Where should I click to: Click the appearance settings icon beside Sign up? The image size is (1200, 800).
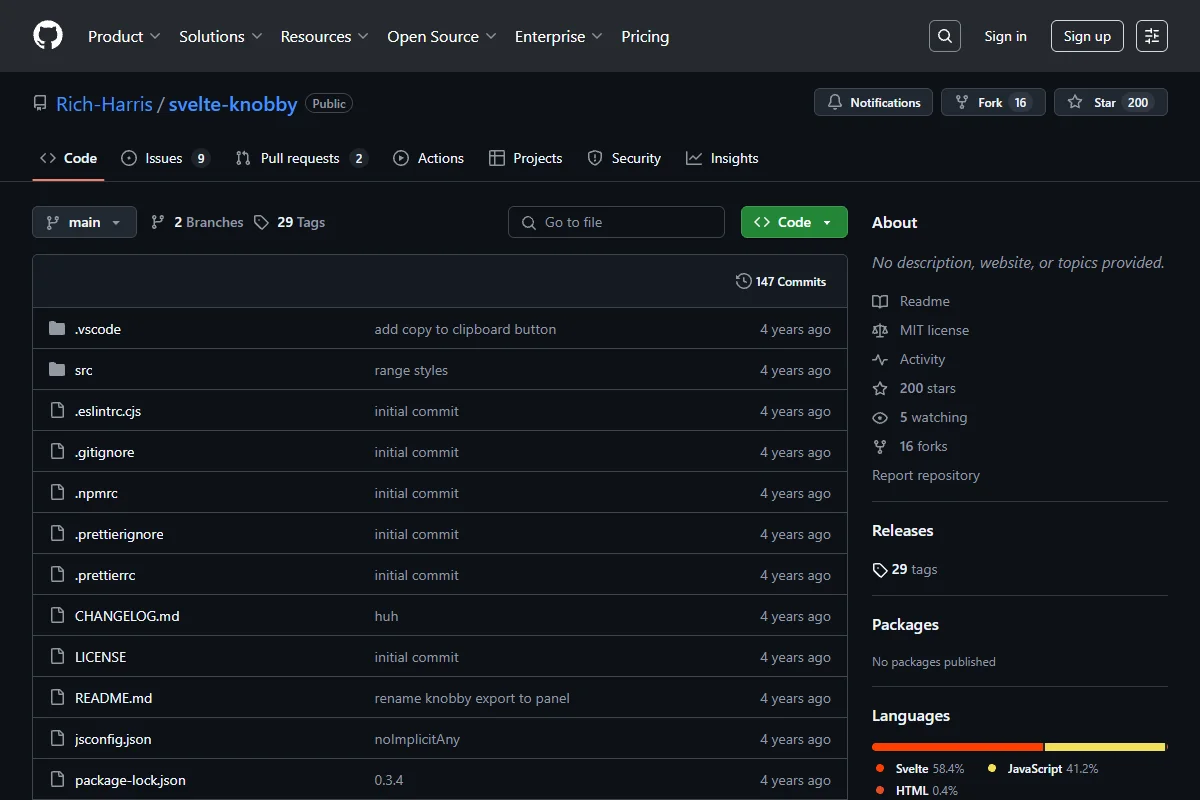pyautogui.click(x=1152, y=36)
